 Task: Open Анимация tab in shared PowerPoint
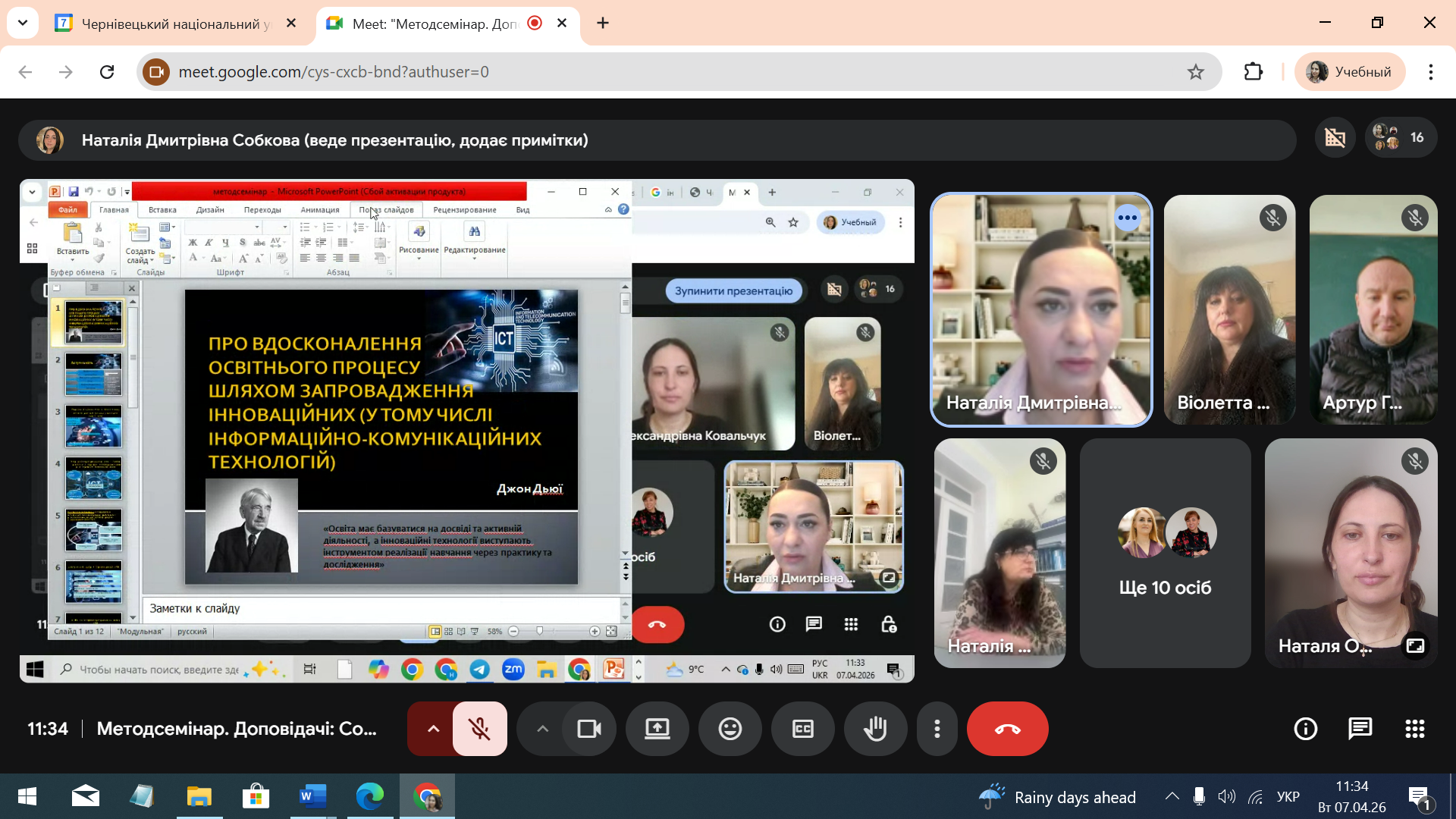pyautogui.click(x=320, y=210)
